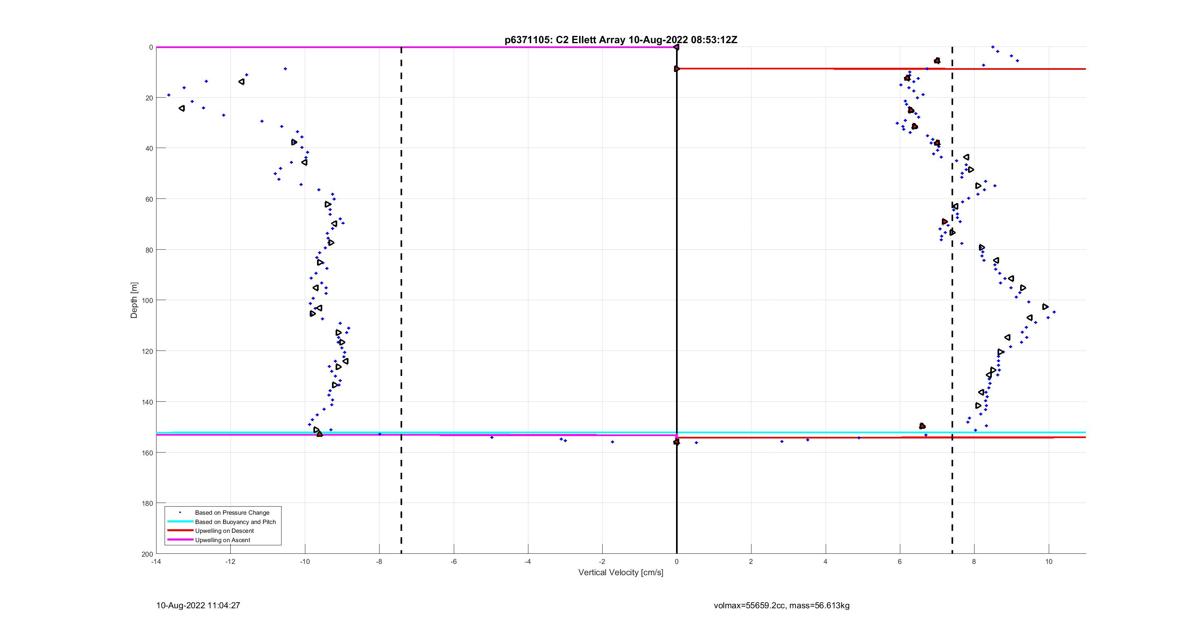The width and height of the screenshot is (1200, 622).
Task: Click legend entry 'Based on Pressure Change'
Action: [x=232, y=513]
